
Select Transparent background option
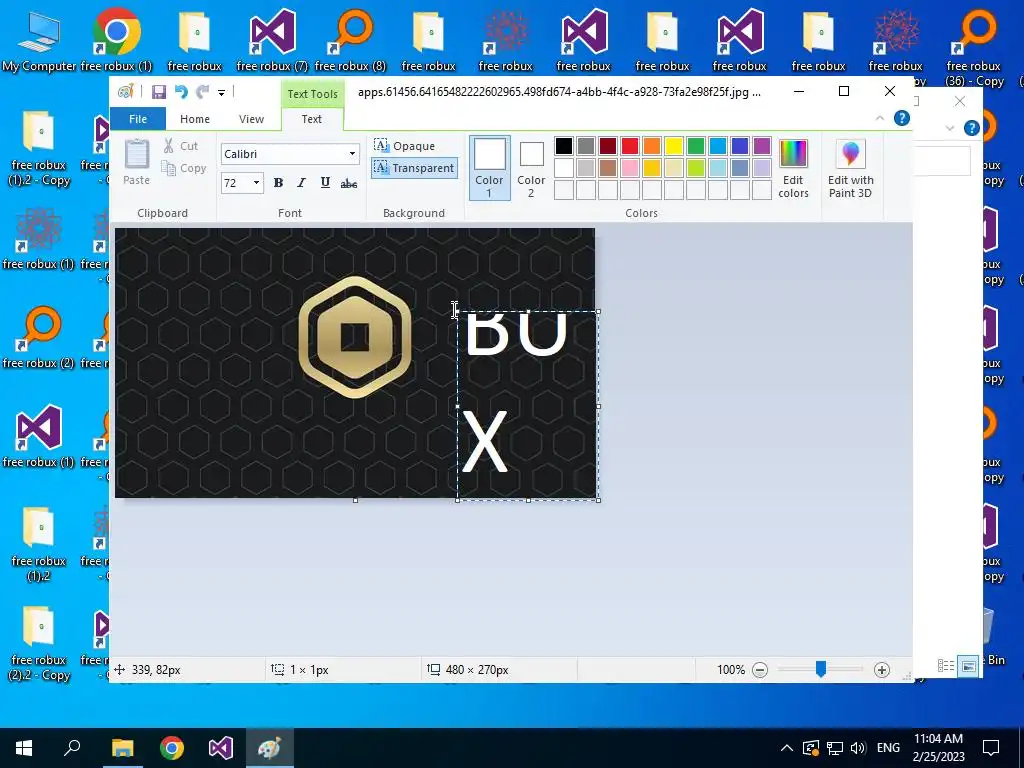[x=414, y=168]
